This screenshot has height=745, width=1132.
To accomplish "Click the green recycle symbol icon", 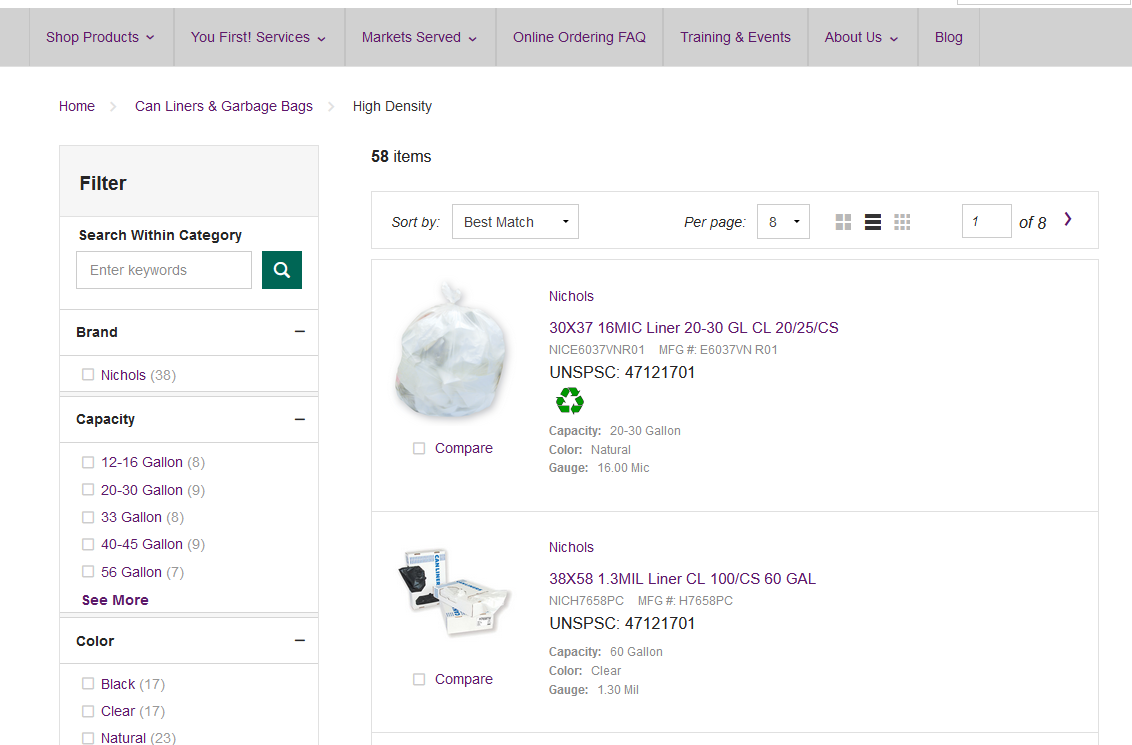I will pyautogui.click(x=570, y=401).
